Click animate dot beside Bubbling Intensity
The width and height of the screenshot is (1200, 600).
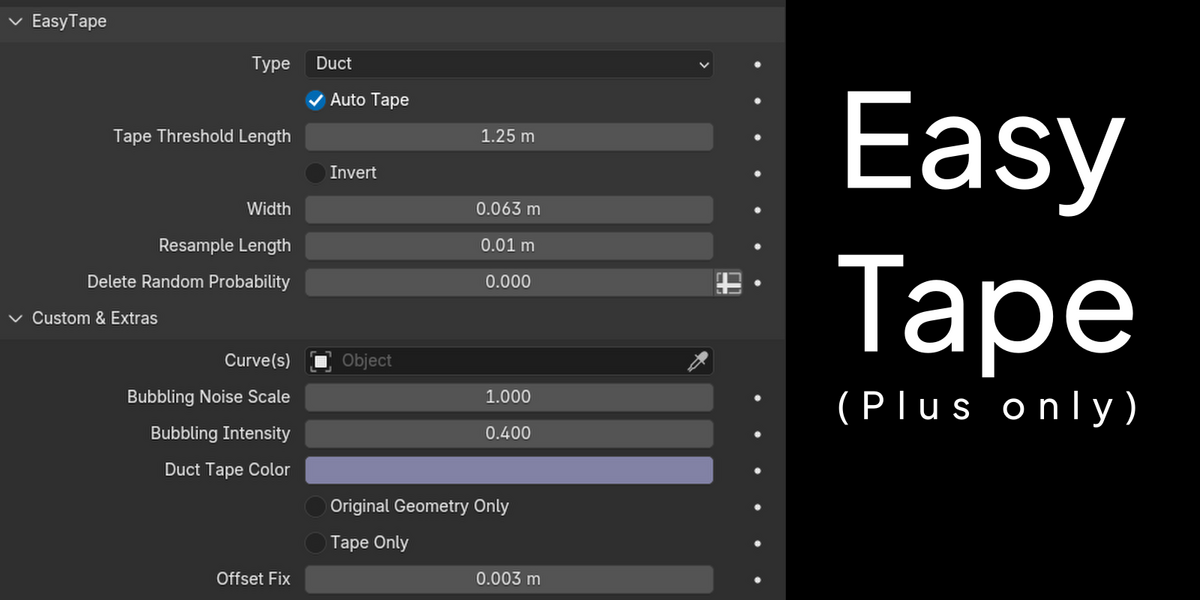pyautogui.click(x=758, y=434)
